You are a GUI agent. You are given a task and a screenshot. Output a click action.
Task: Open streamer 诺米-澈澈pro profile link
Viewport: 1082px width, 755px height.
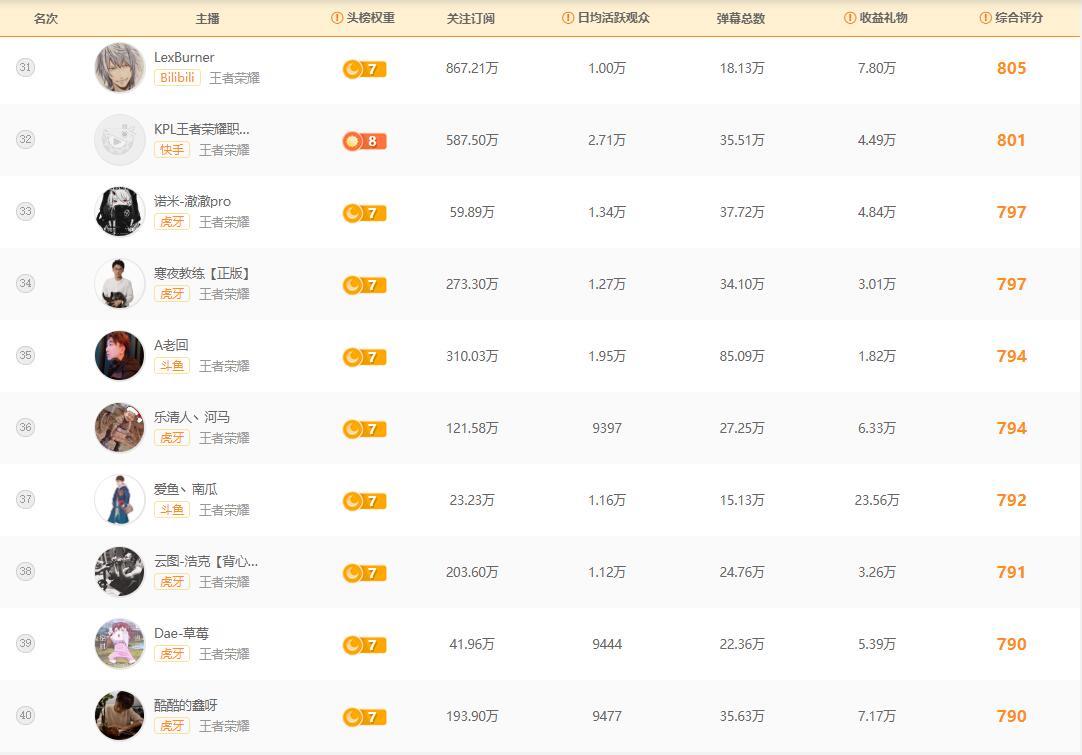(192, 201)
